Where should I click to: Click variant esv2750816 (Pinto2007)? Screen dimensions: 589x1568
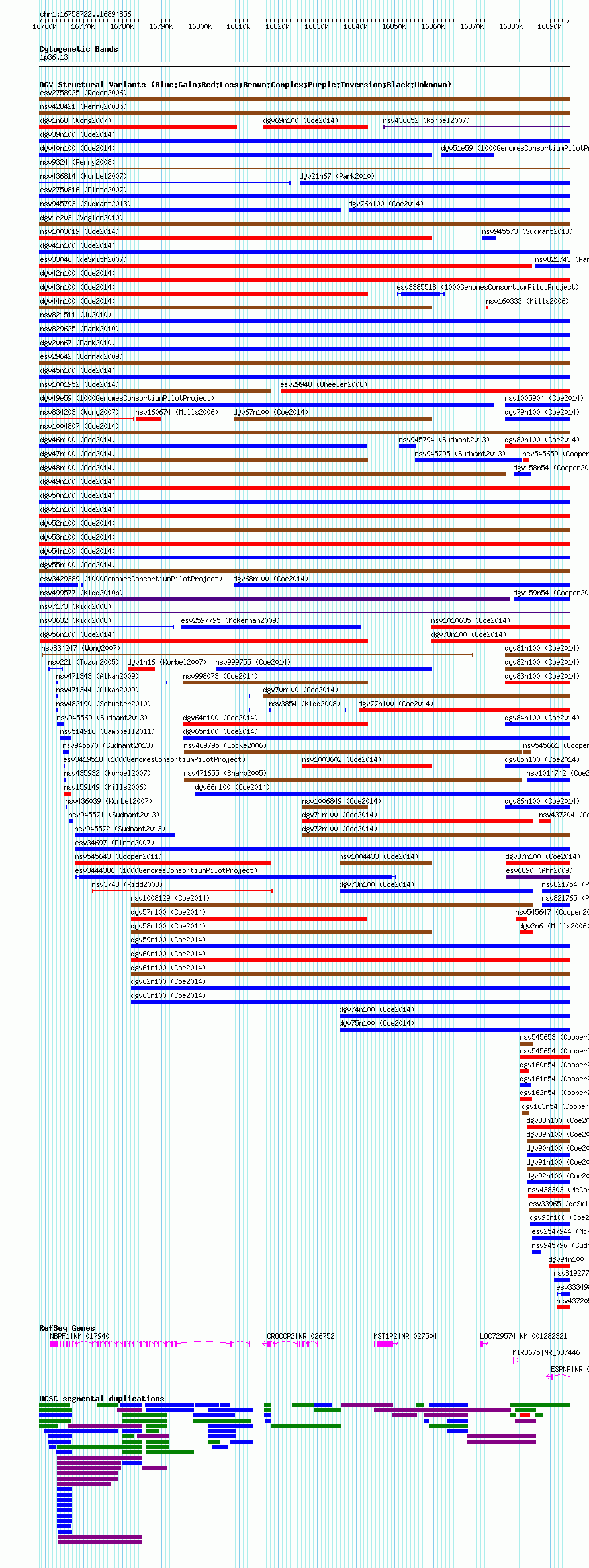pyautogui.click(x=83, y=190)
